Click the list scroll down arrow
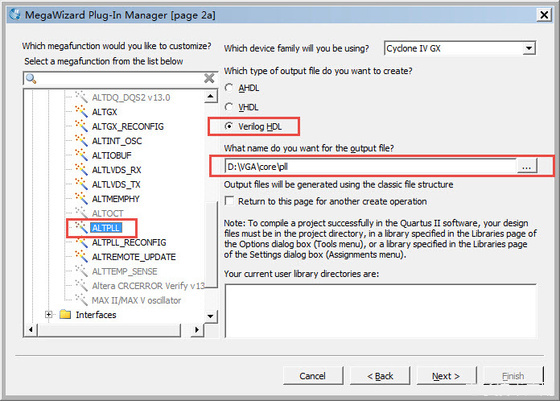 coord(210,316)
